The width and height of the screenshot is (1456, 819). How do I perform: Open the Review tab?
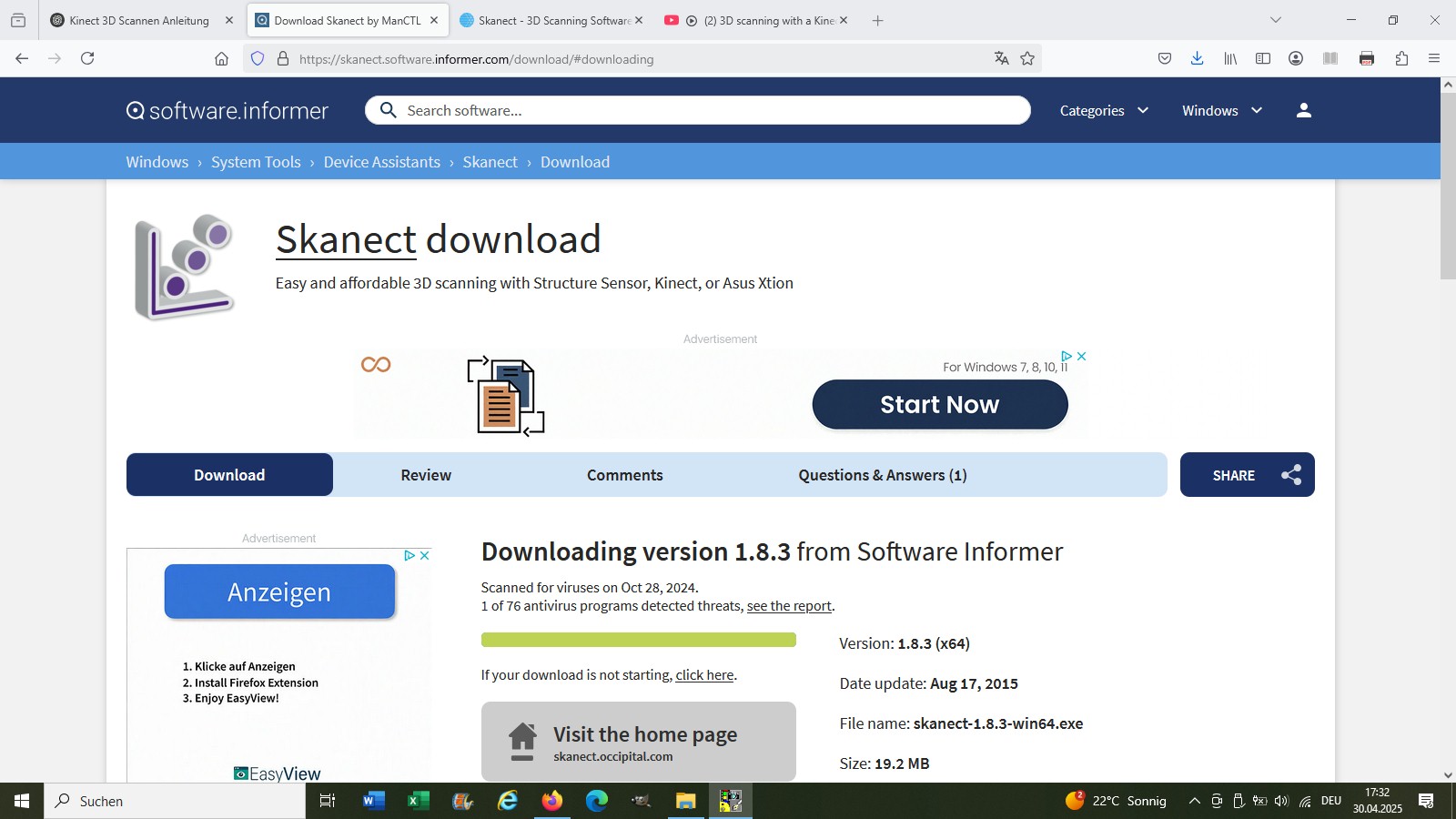coord(426,475)
